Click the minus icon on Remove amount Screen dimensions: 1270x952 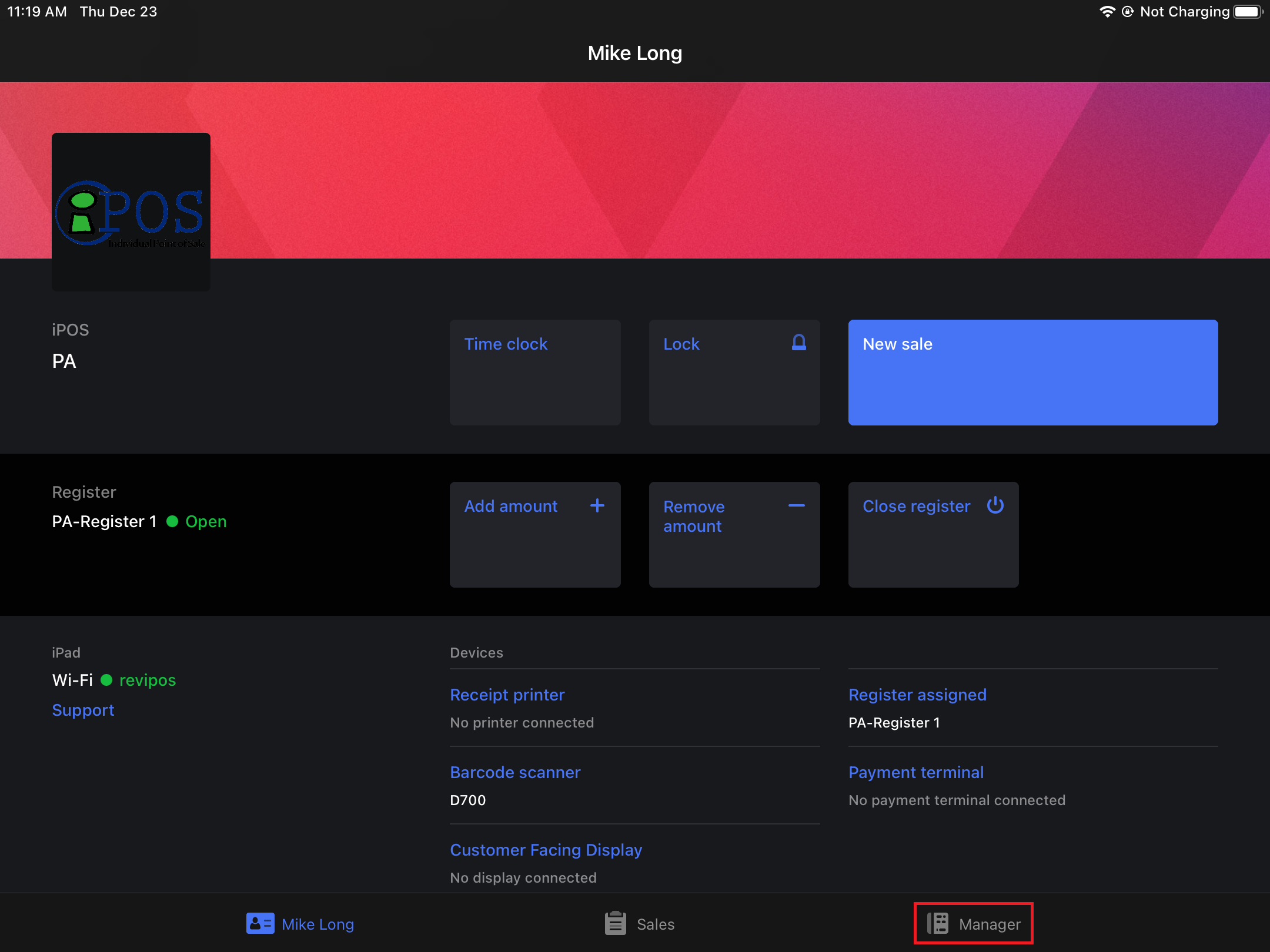(x=797, y=505)
